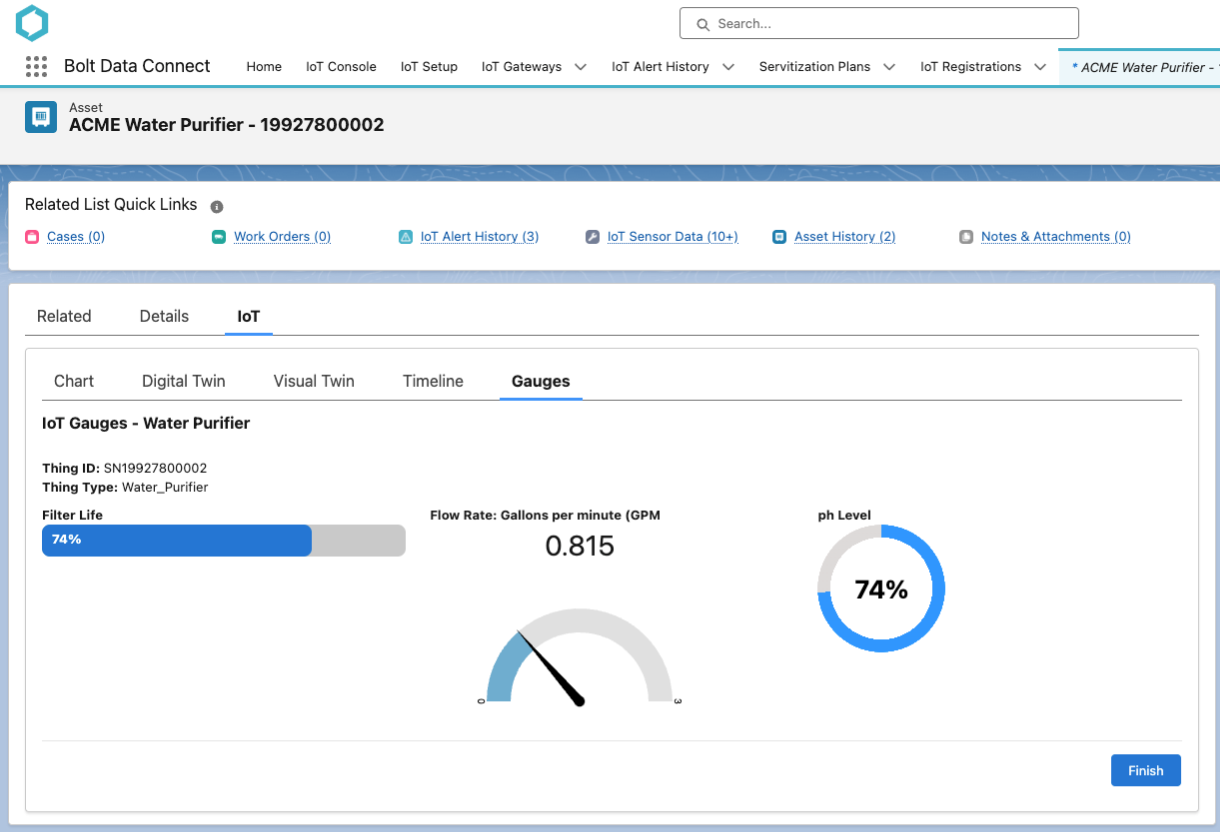1220x832 pixels.
Task: Click the Thing ID SN19927800002 text
Action: (125, 468)
